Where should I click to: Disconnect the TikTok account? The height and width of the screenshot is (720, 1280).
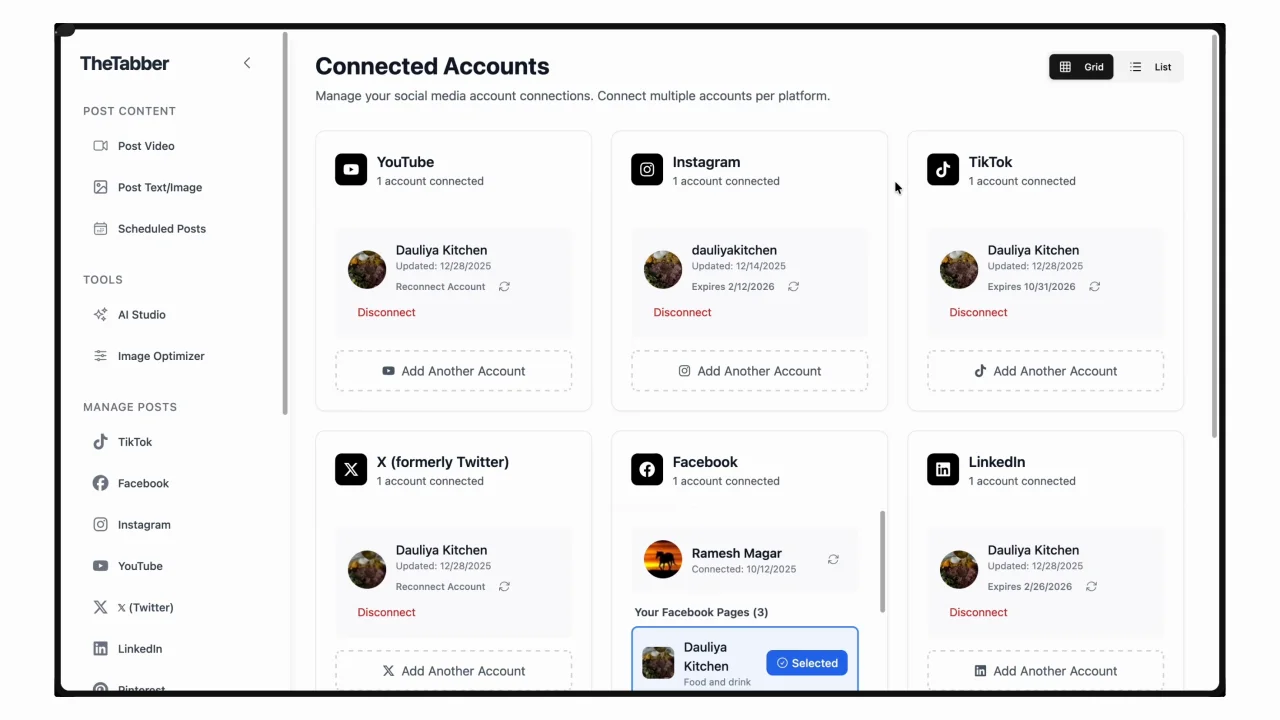click(x=978, y=312)
